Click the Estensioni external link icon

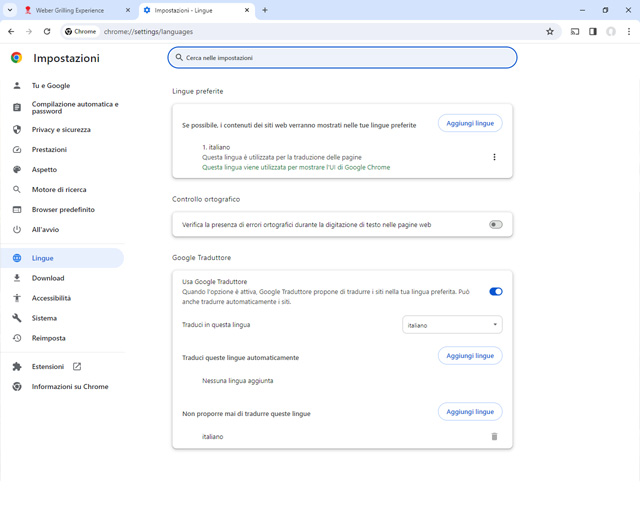pyautogui.click(x=77, y=367)
